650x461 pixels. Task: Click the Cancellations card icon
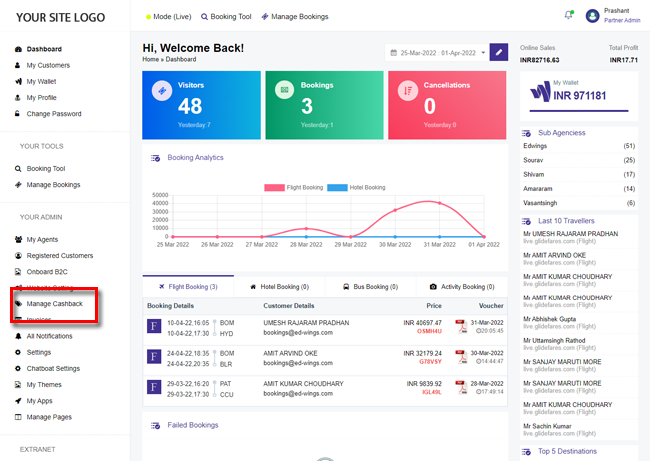407,92
